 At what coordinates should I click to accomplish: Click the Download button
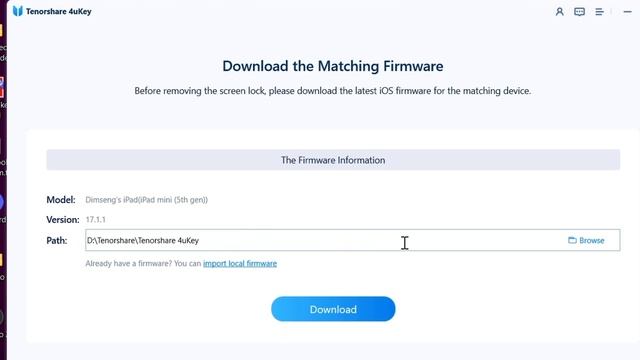[x=333, y=309]
